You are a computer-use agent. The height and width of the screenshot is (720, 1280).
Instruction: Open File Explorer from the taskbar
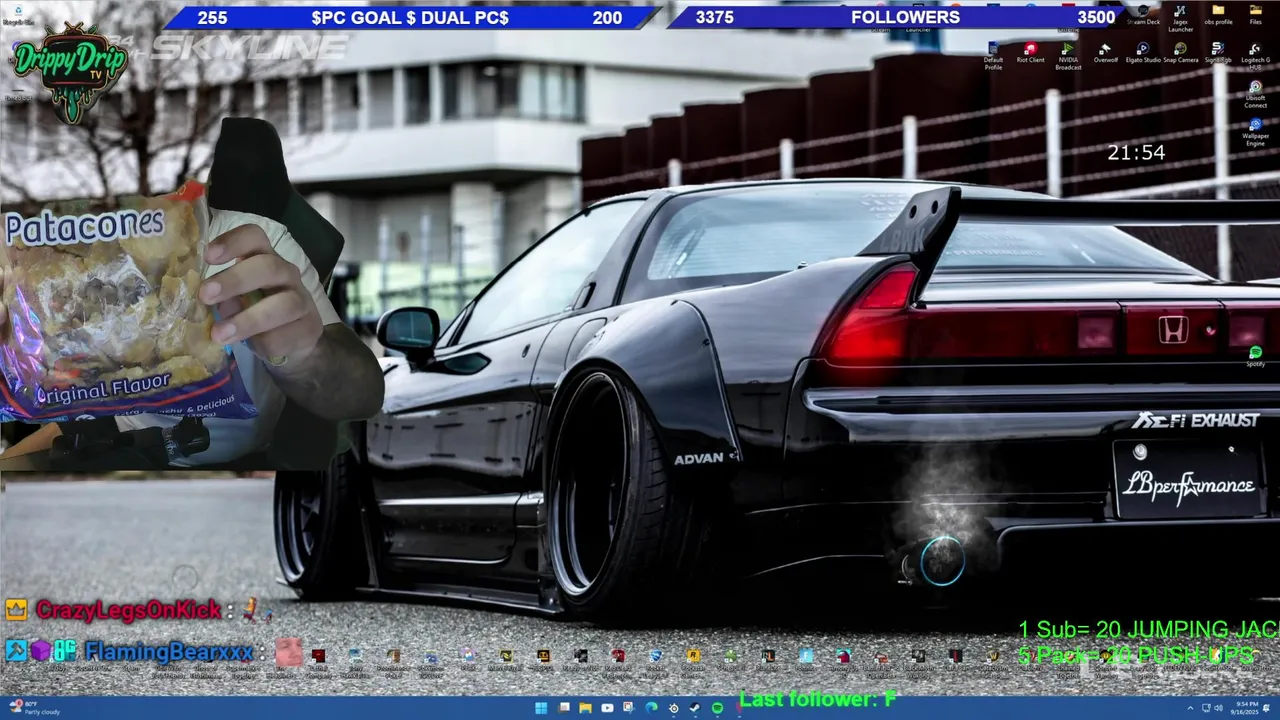click(x=585, y=708)
